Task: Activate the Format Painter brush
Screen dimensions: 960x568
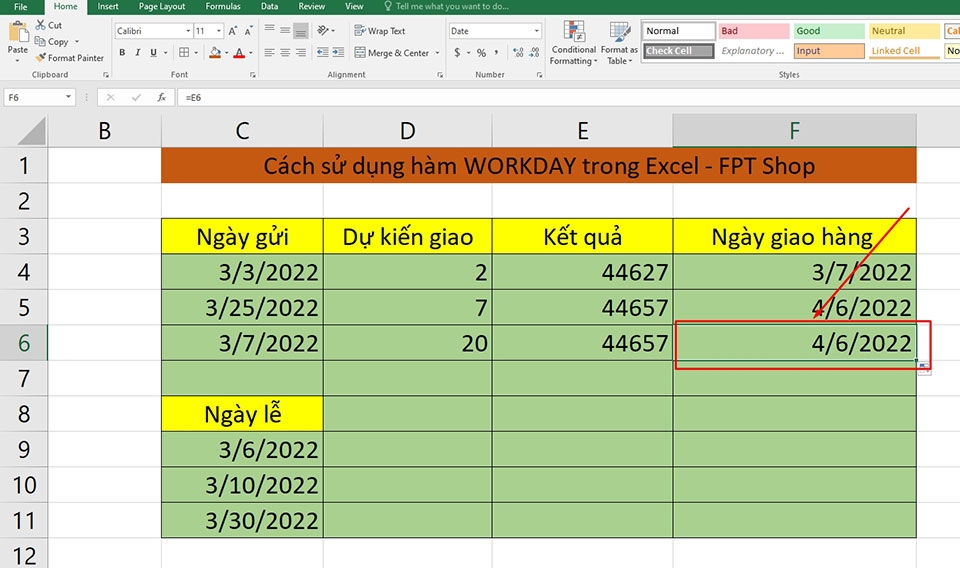Action: (40, 58)
